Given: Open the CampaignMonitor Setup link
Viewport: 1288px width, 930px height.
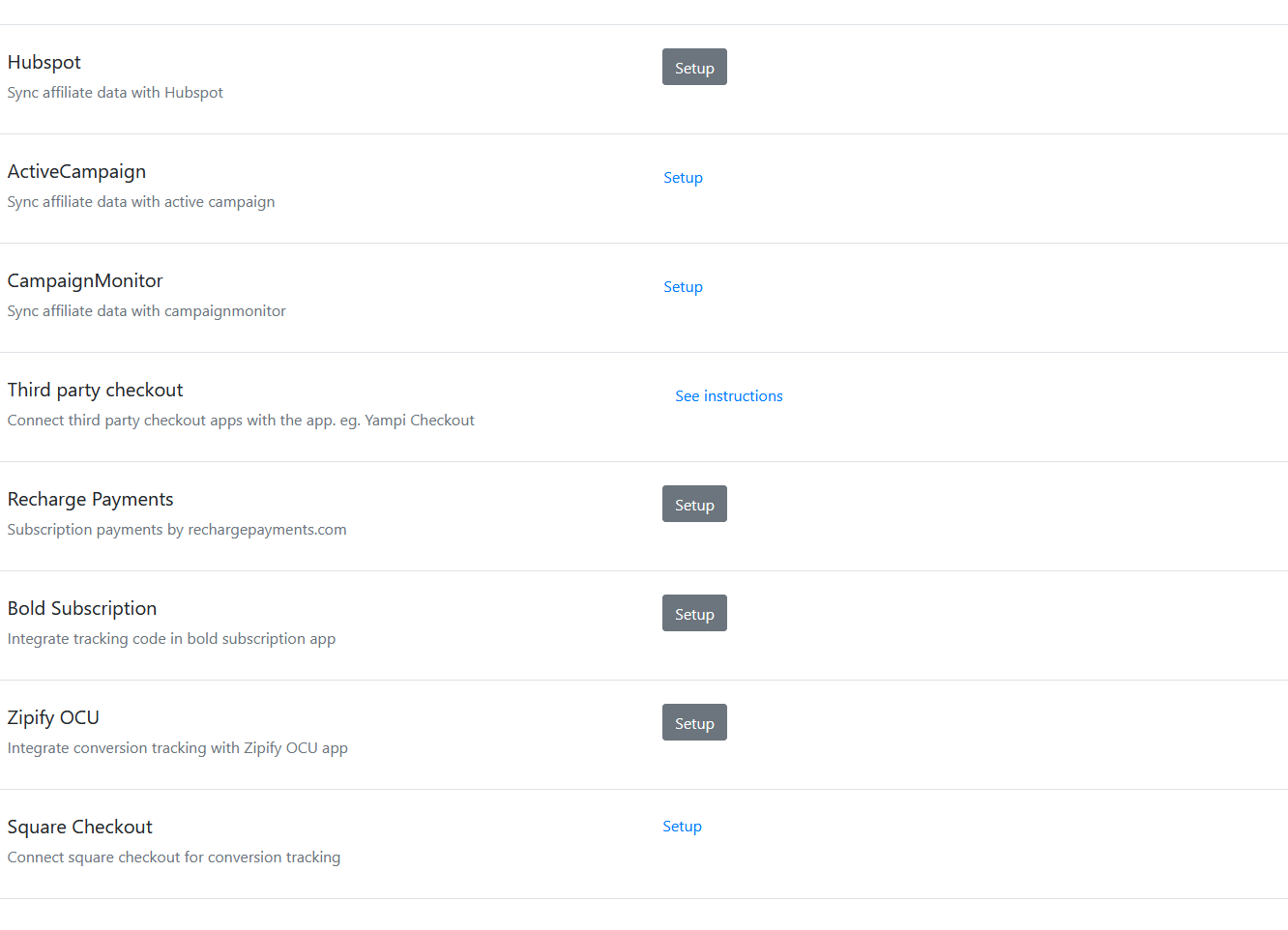Looking at the screenshot, I should (683, 286).
